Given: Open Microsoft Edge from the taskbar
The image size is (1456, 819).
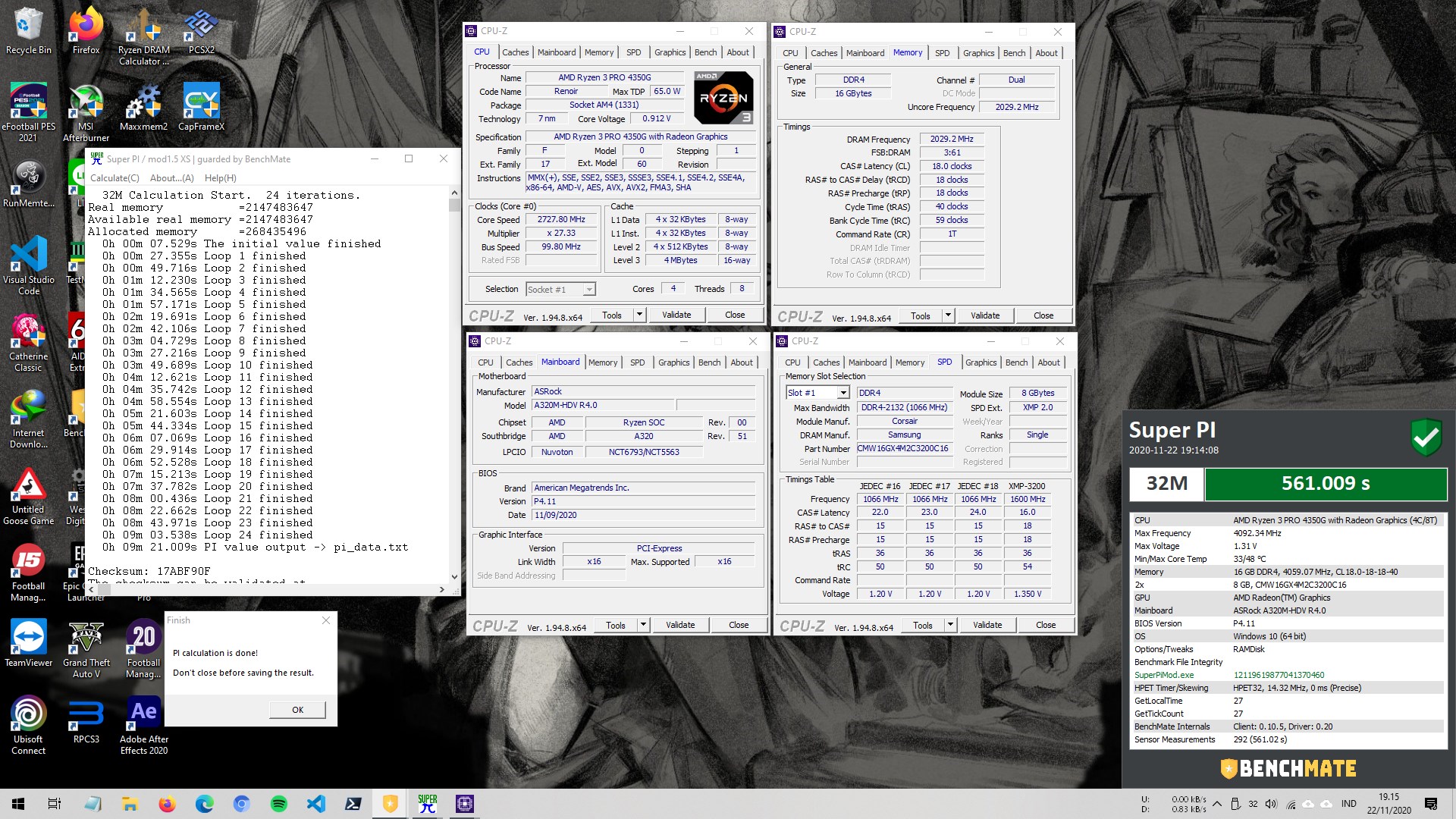Looking at the screenshot, I should 205,804.
